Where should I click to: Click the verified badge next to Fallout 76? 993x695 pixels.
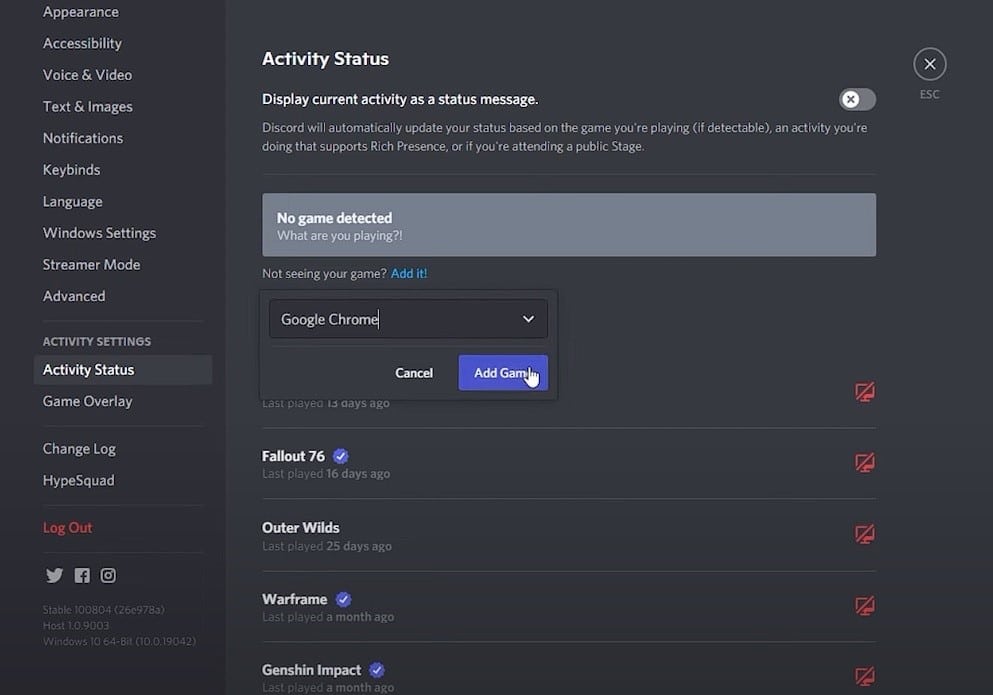click(x=341, y=456)
